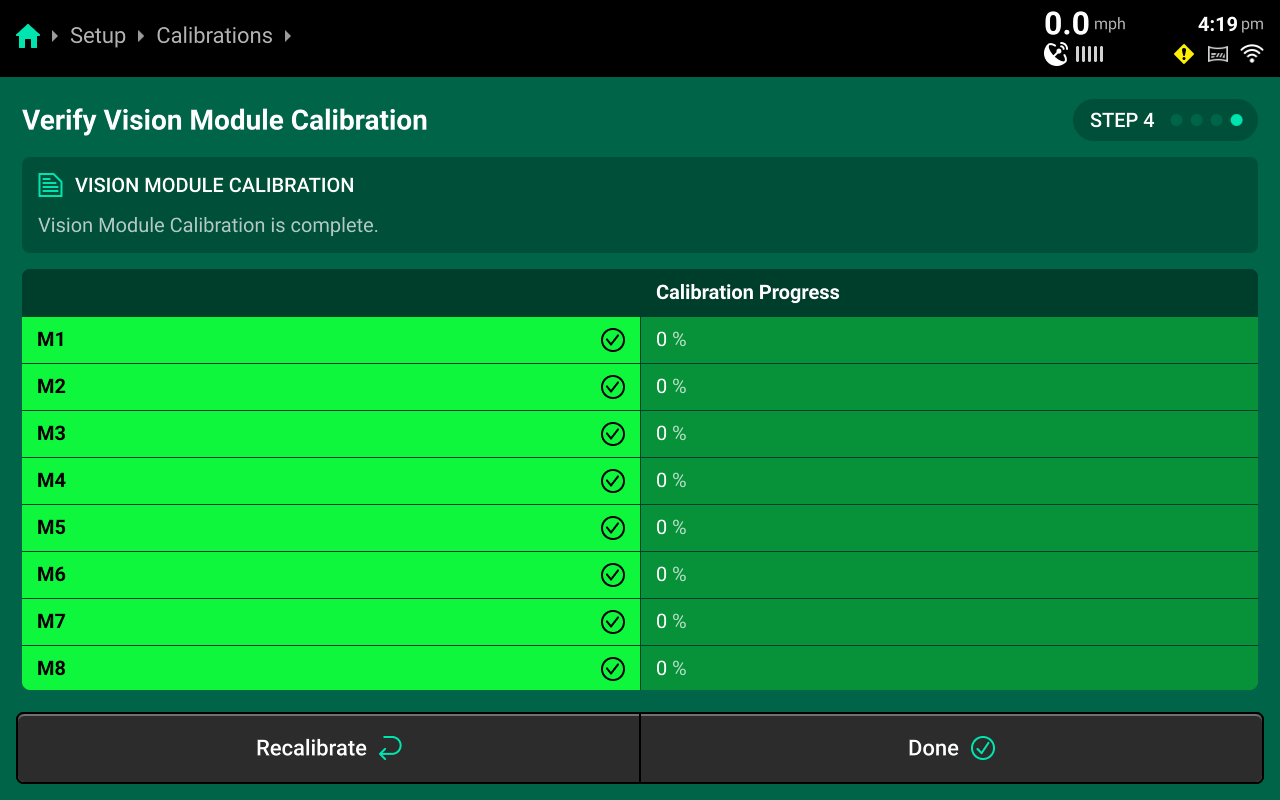
Task: Expand arrow between Home and Setup
Action: (x=55, y=36)
